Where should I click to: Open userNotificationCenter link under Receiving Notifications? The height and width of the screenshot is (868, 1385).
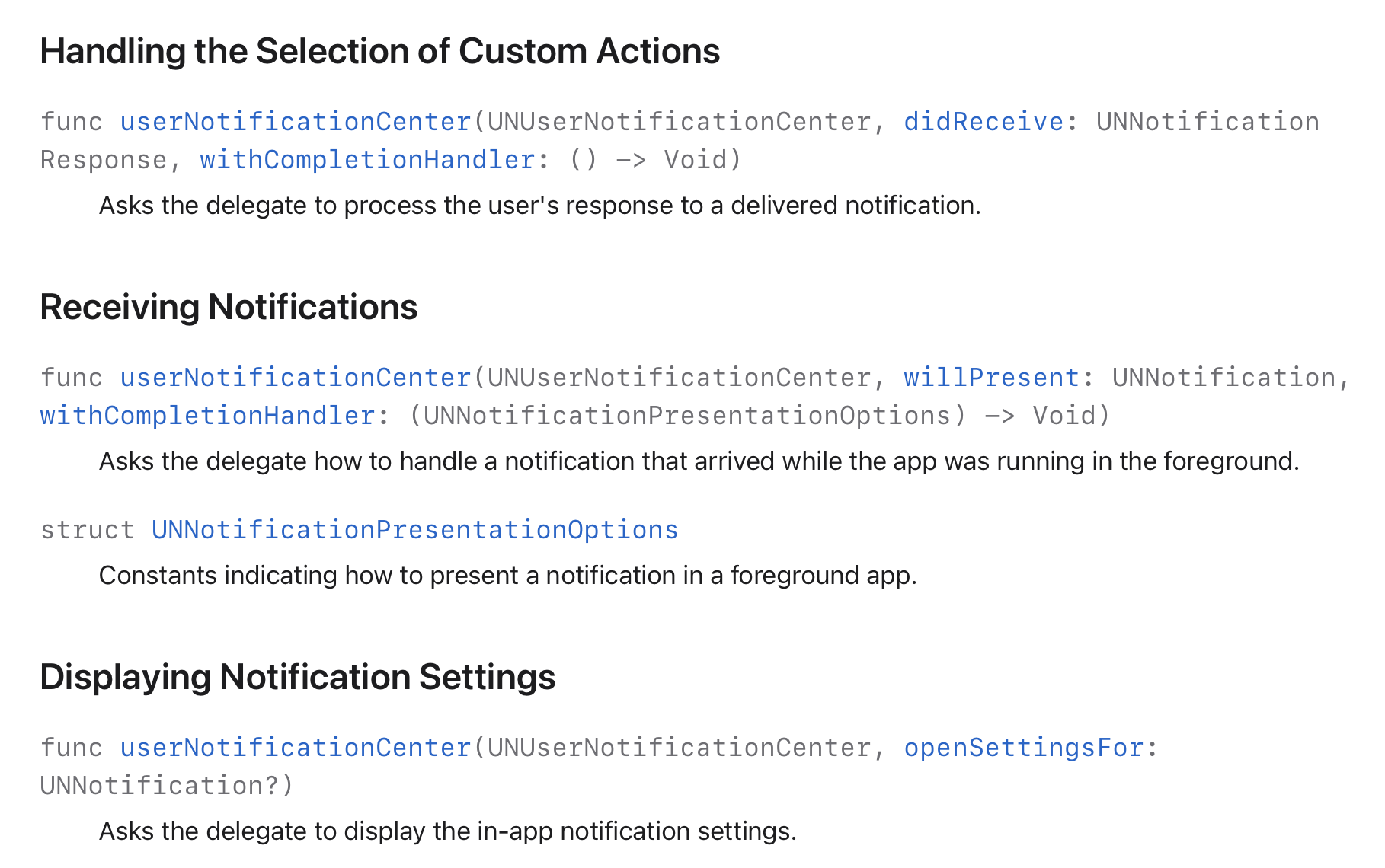296,378
